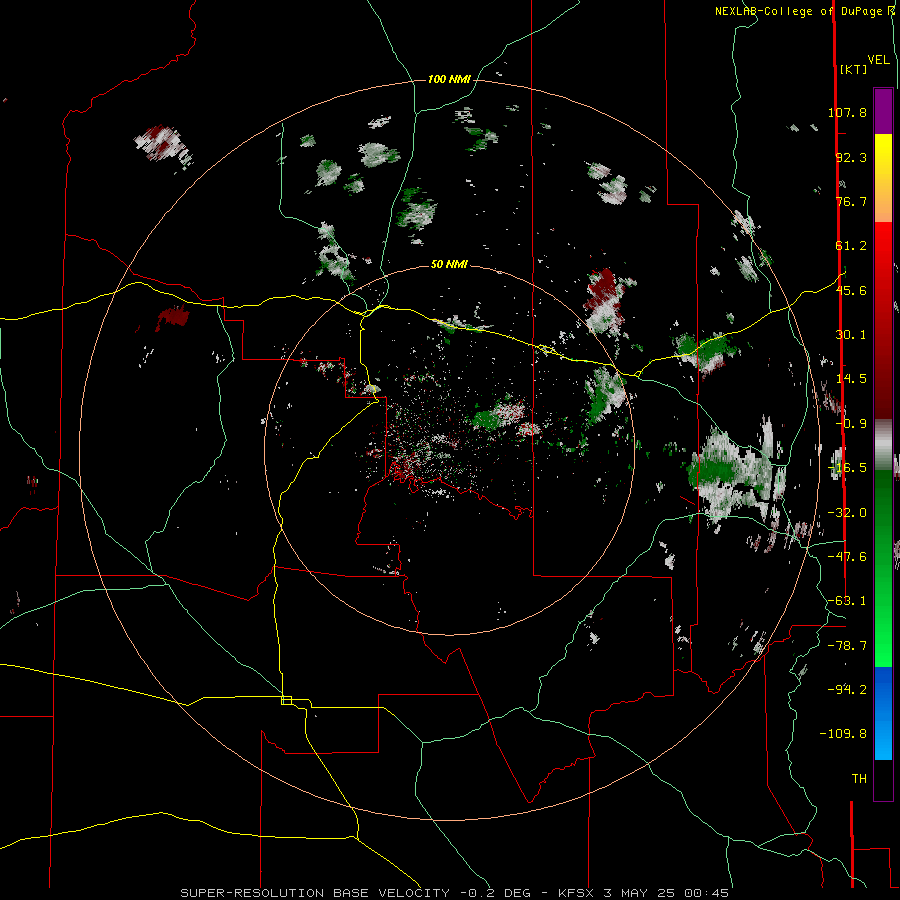Click the -78.7 scale value

[x=847, y=646]
